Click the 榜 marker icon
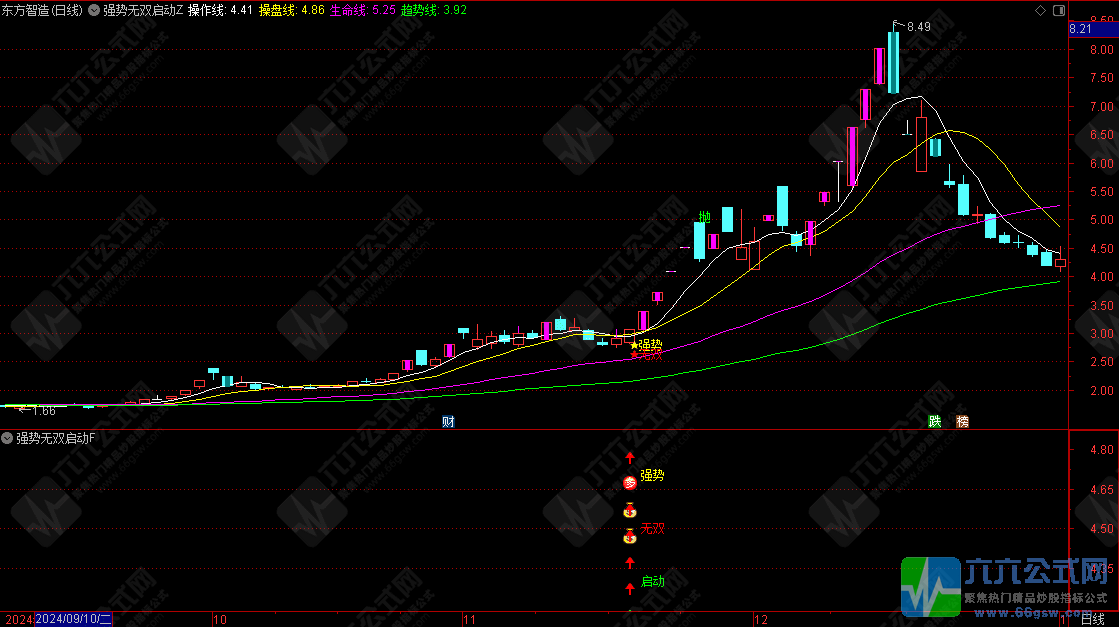This screenshot has height=627, width=1119. pyautogui.click(x=962, y=421)
